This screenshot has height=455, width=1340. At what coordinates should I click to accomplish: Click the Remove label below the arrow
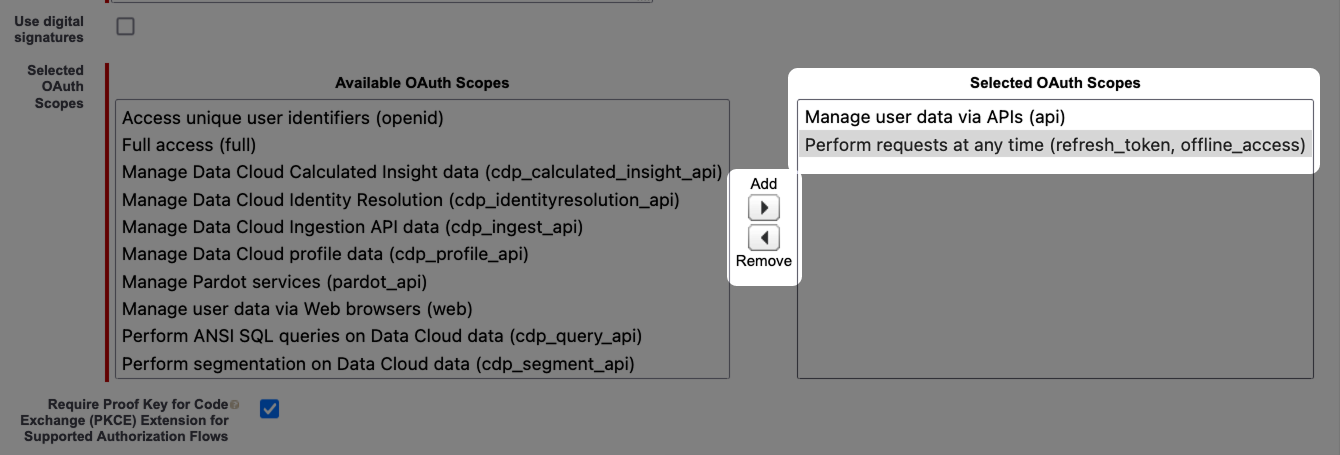pyautogui.click(x=764, y=261)
